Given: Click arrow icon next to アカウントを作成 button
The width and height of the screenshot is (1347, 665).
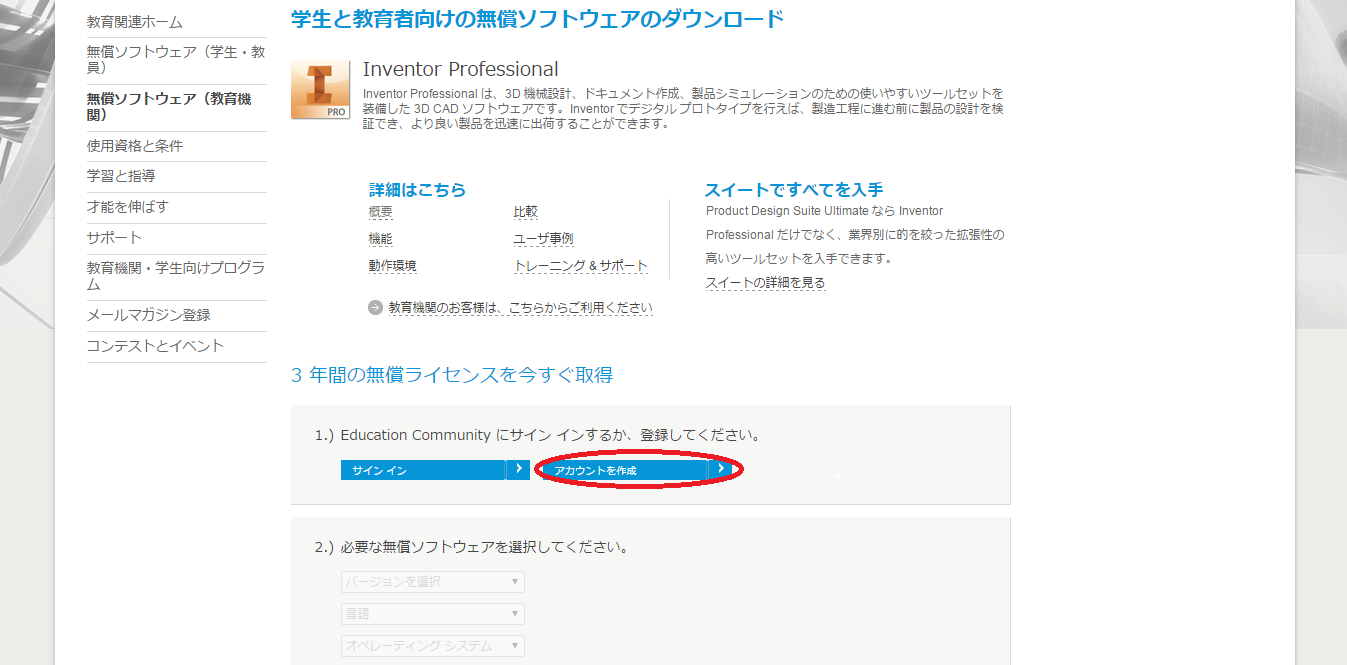Looking at the screenshot, I should 720,469.
